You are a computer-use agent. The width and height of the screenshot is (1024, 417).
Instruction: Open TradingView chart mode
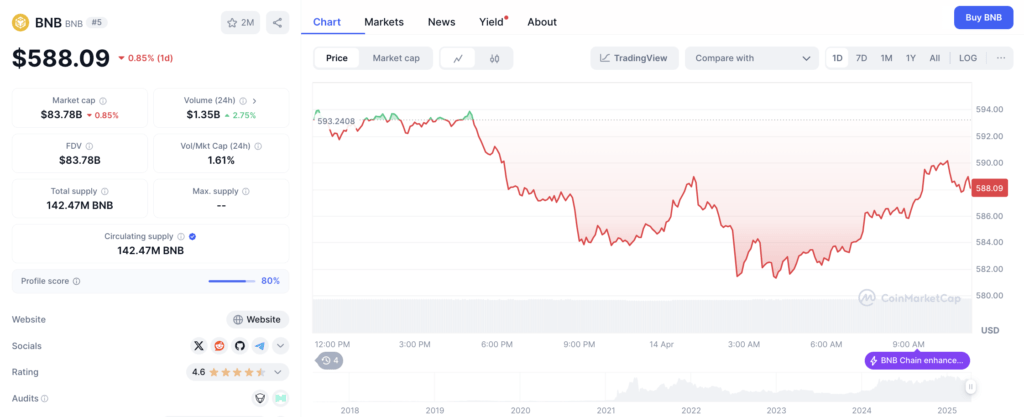pyautogui.click(x=634, y=58)
